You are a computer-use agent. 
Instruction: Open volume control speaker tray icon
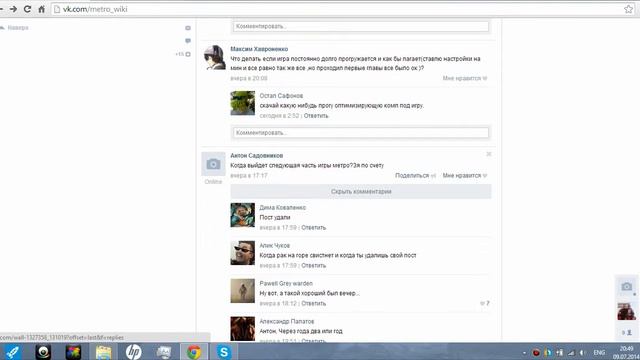click(x=582, y=353)
